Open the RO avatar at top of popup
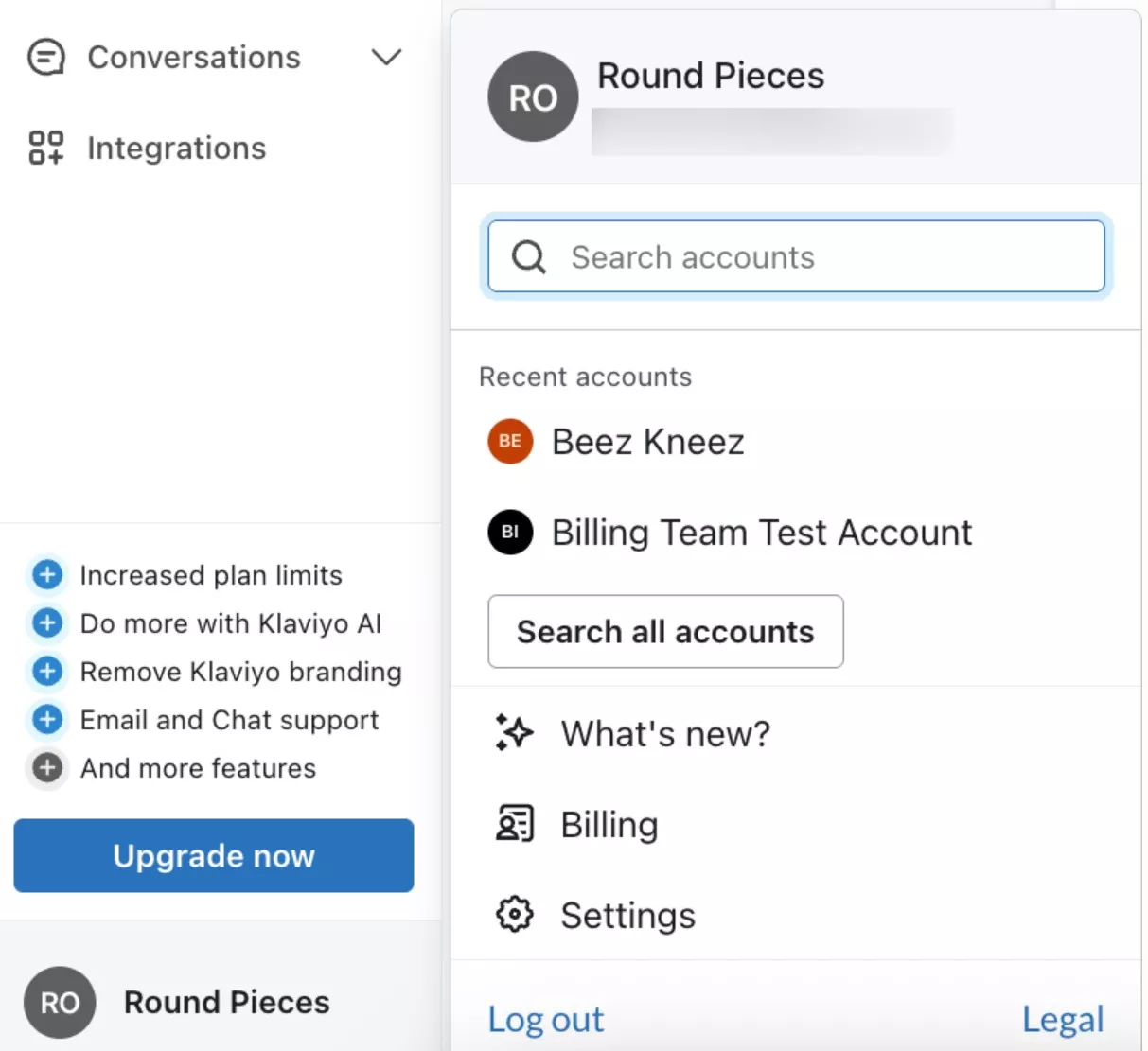The height and width of the screenshot is (1051, 1148). (x=532, y=96)
